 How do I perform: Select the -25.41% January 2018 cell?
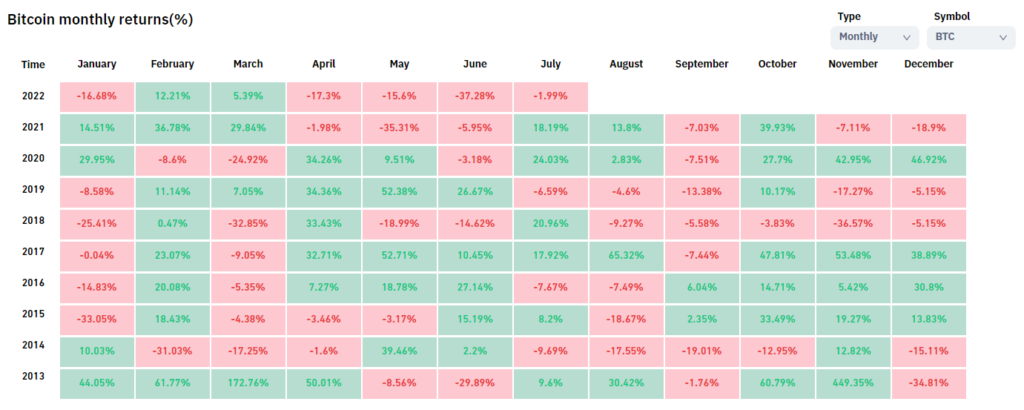tap(97, 223)
